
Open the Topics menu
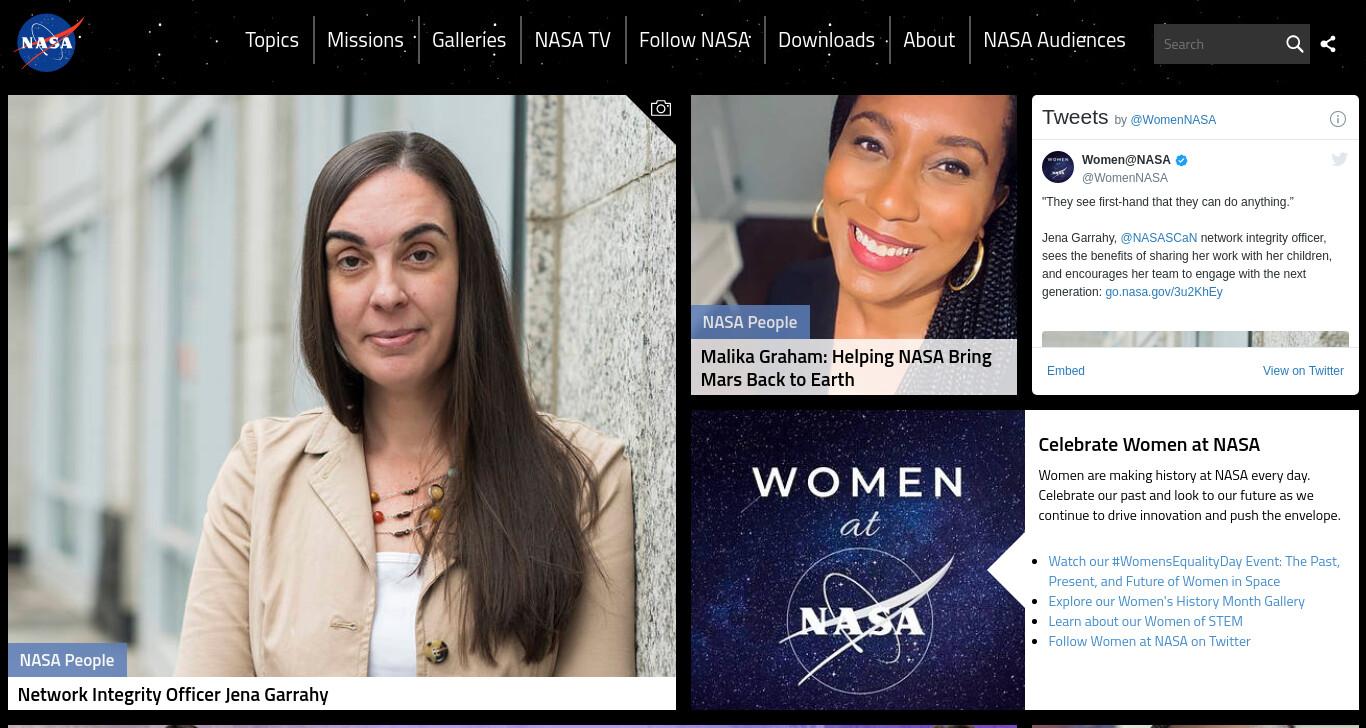272,40
